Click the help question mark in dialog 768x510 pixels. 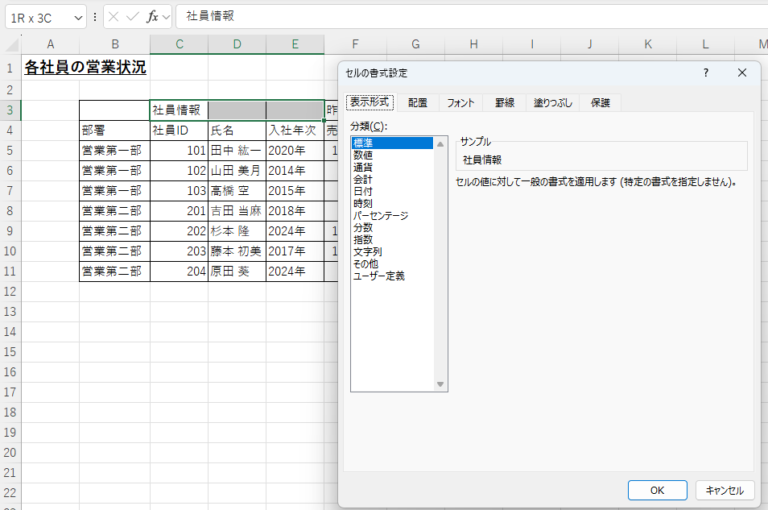pos(706,73)
